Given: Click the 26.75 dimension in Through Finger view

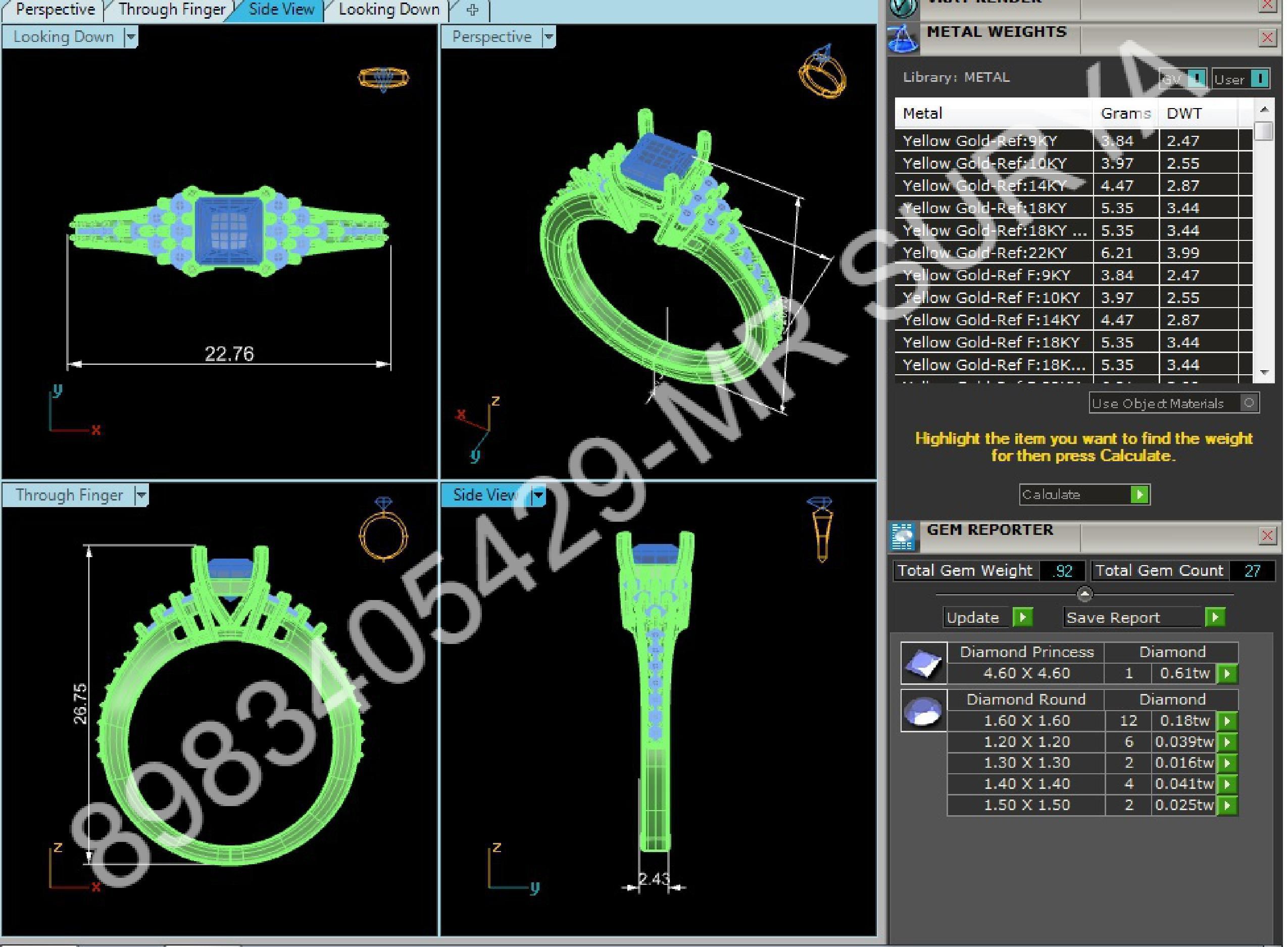Looking at the screenshot, I should point(80,704).
